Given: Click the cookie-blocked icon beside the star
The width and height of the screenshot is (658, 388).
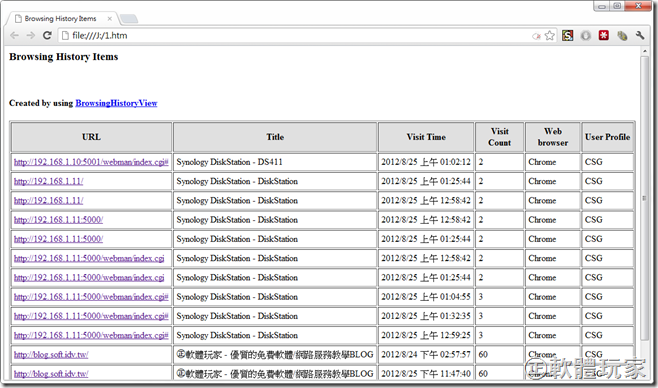Looking at the screenshot, I should [536, 36].
